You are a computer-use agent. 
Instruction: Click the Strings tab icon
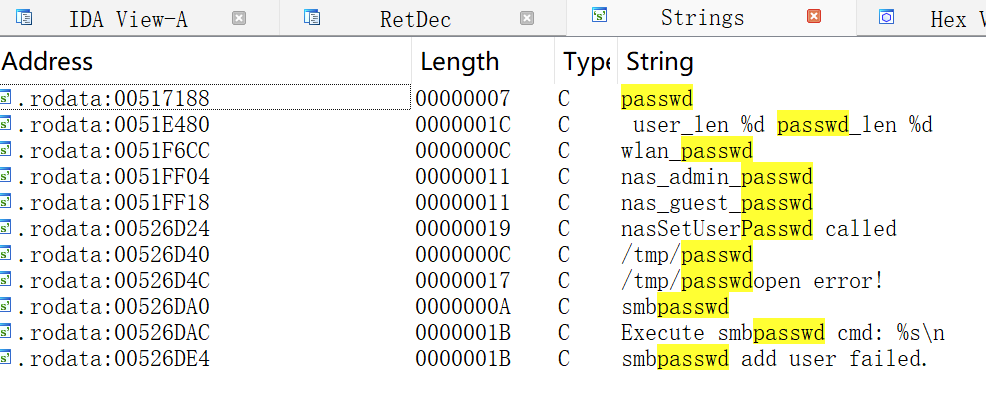pyautogui.click(x=599, y=16)
